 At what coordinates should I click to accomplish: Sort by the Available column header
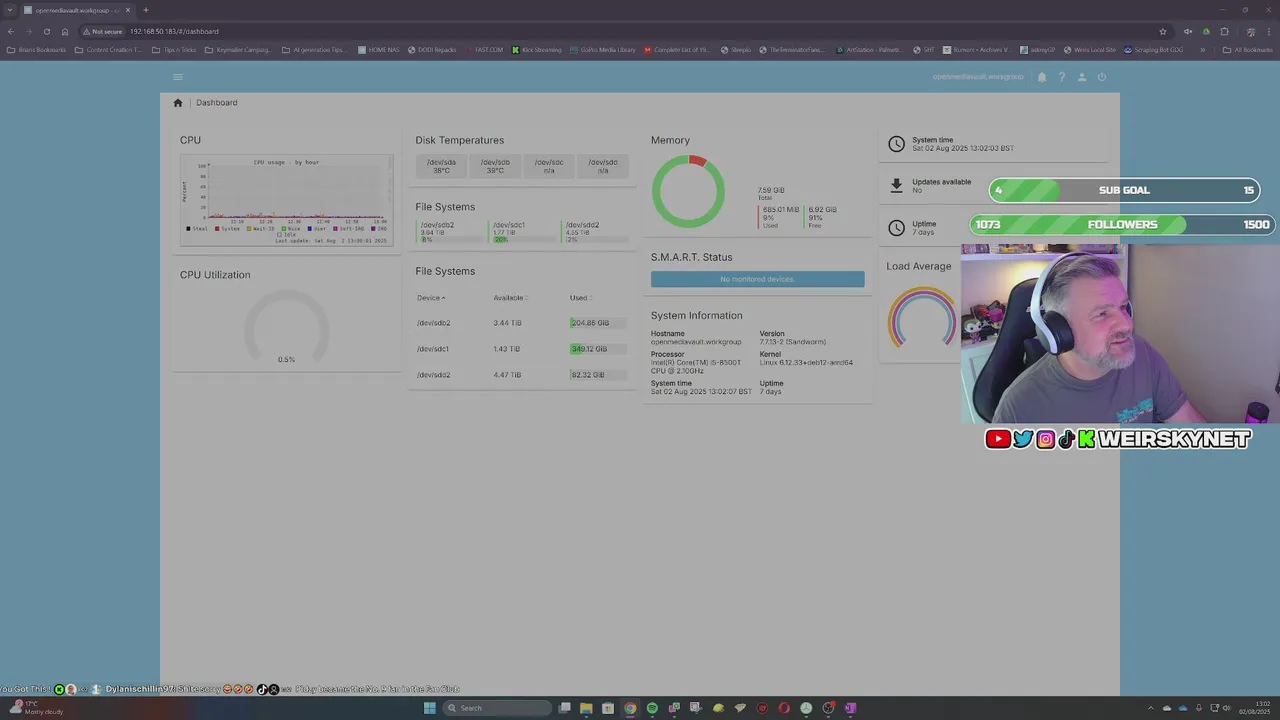click(x=509, y=298)
